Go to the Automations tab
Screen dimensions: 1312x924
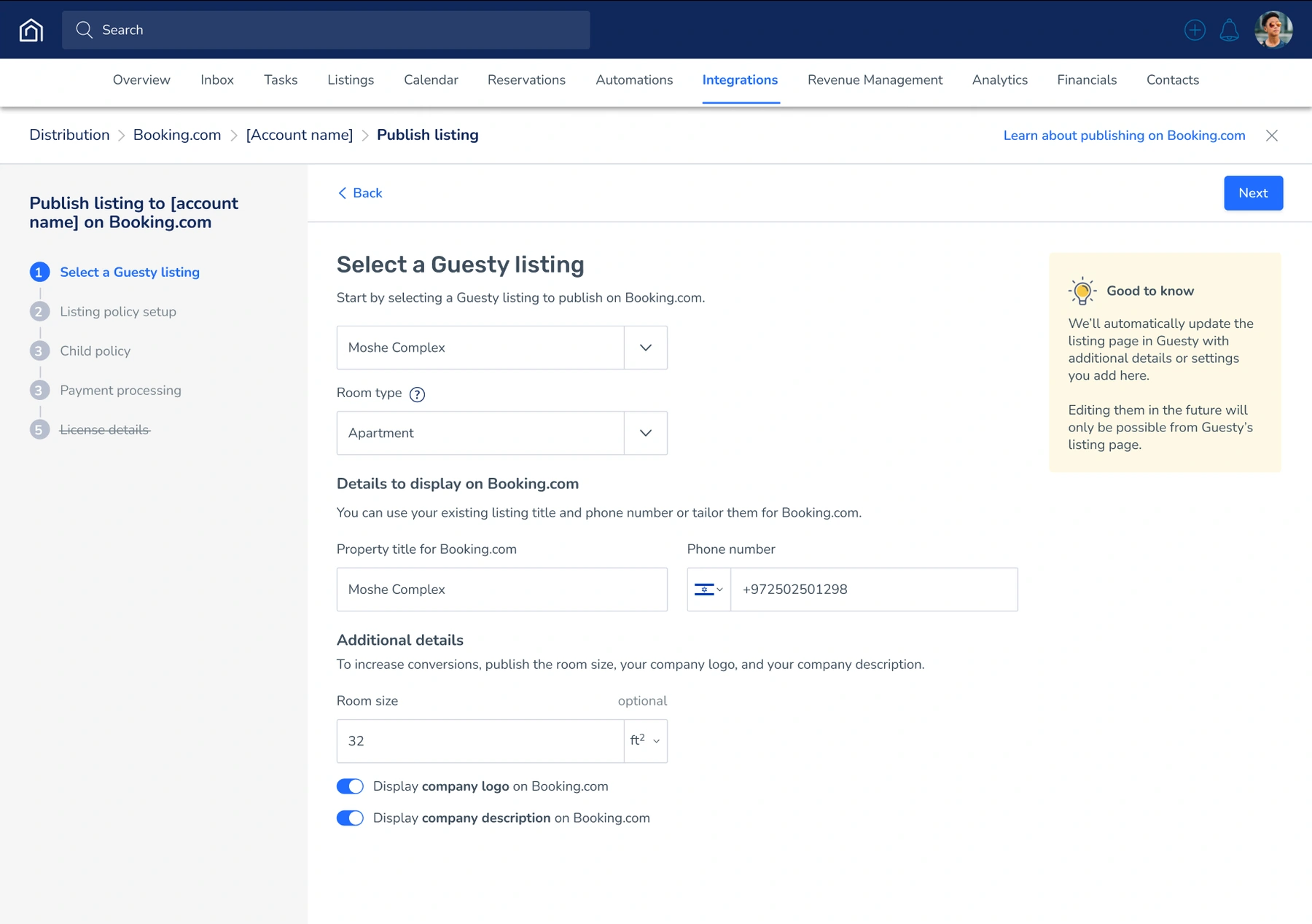pos(634,80)
